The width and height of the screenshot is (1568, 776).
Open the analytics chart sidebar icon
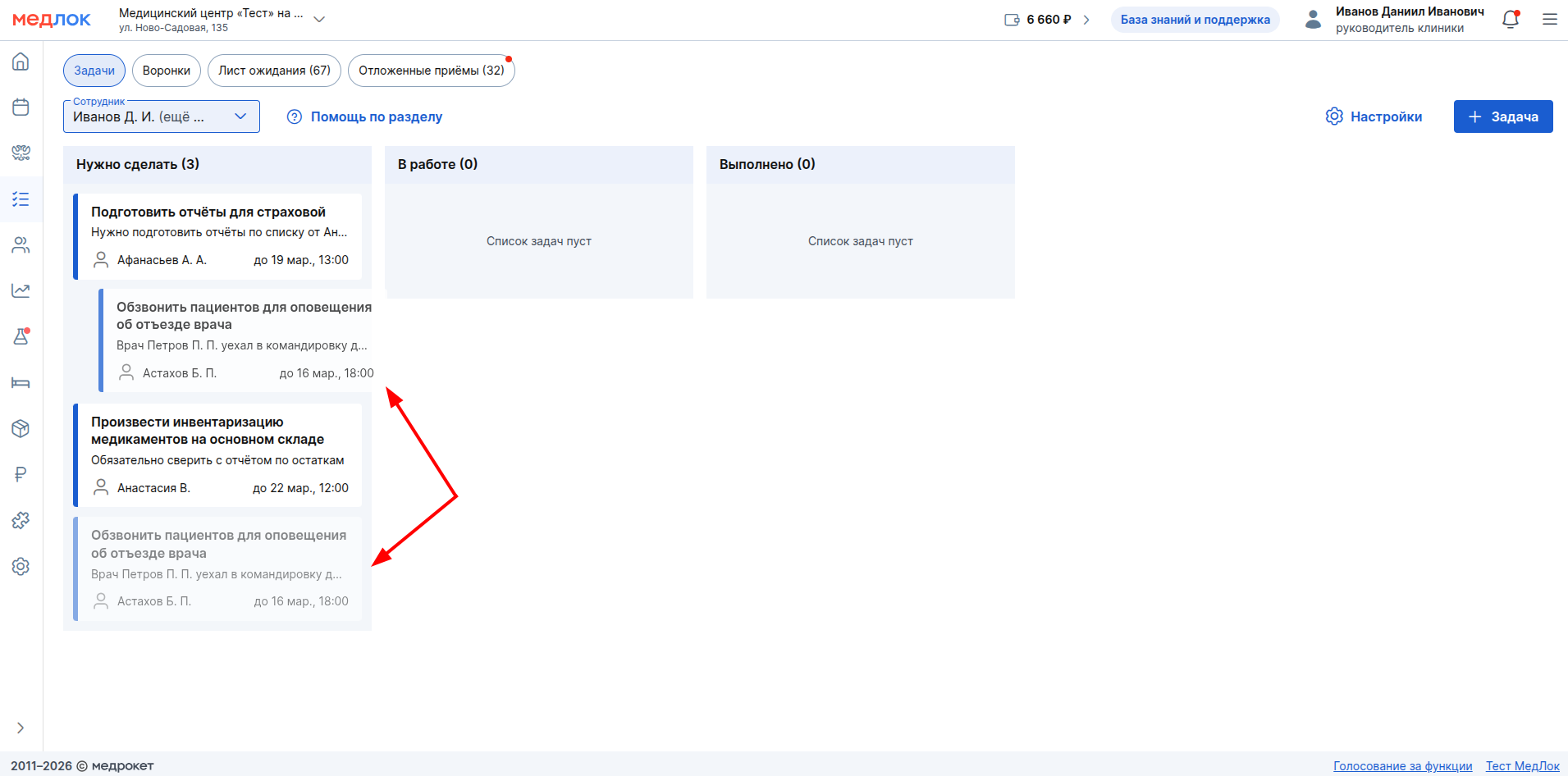21,290
